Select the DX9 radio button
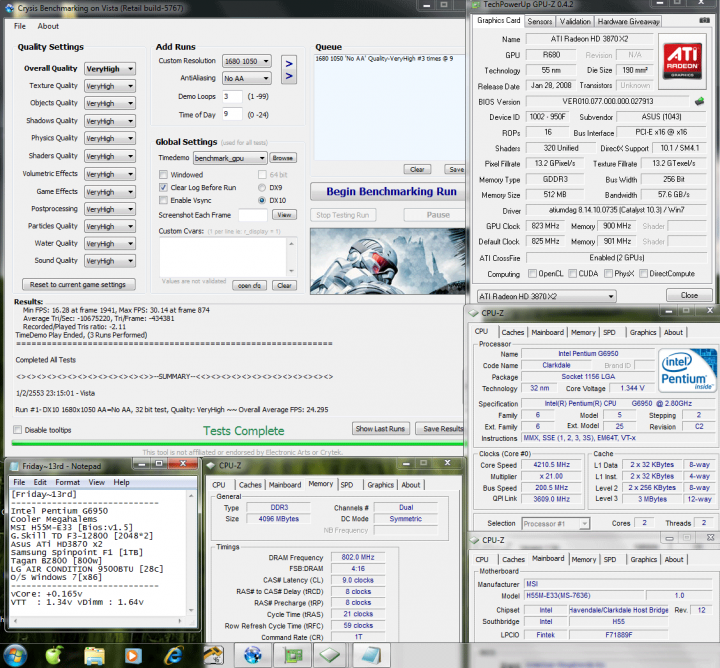The height and width of the screenshot is (668, 720). click(x=262, y=187)
